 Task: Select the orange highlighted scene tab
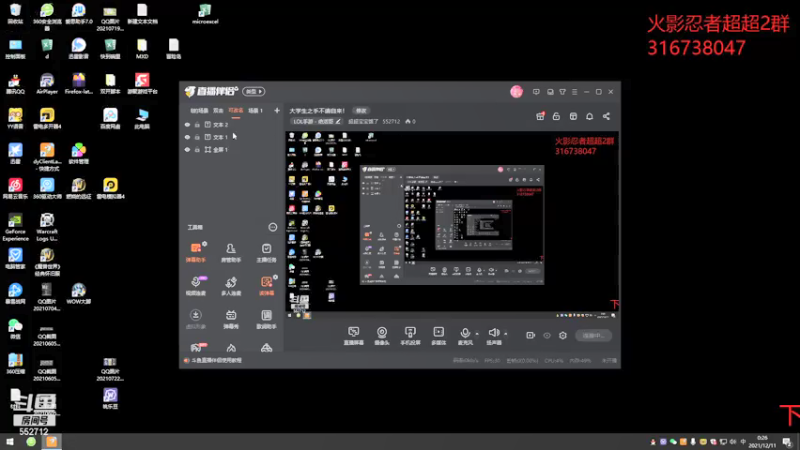[x=235, y=110]
